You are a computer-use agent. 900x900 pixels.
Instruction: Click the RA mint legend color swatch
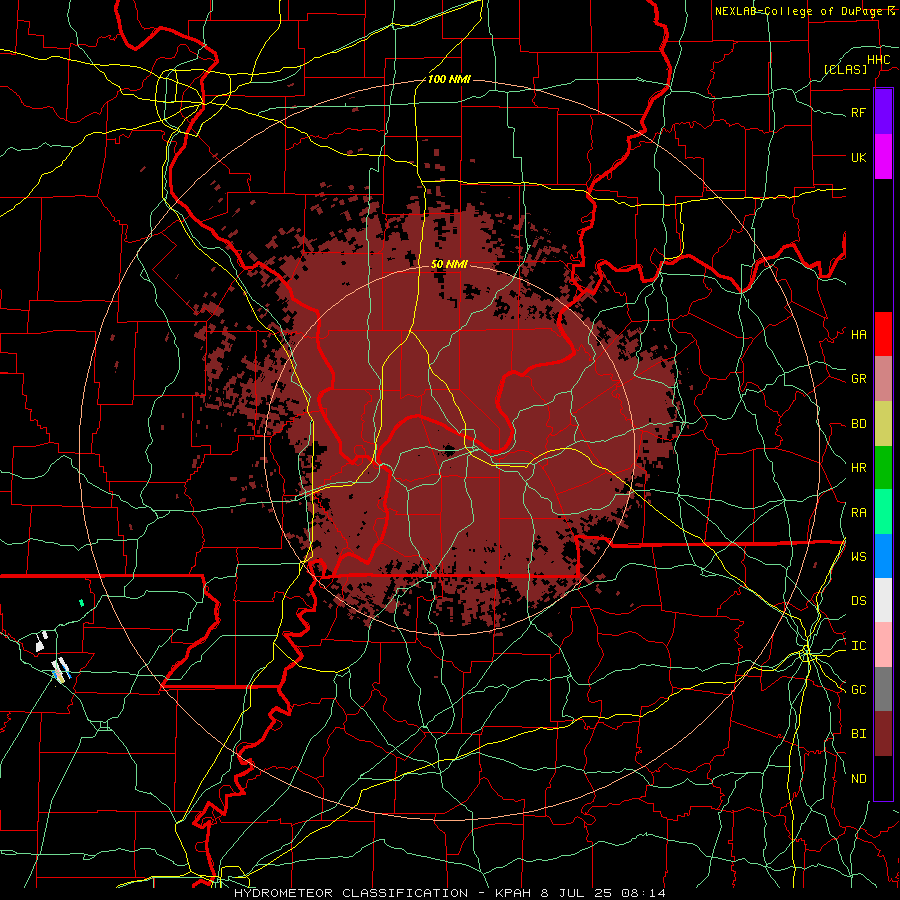click(883, 512)
